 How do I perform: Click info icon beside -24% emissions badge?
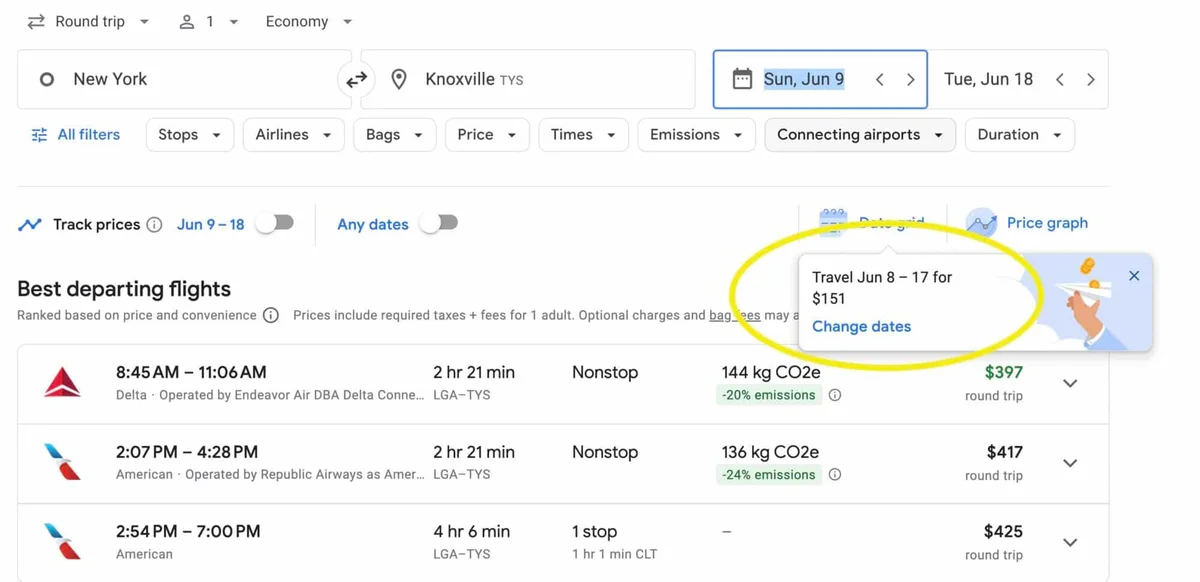(x=835, y=475)
